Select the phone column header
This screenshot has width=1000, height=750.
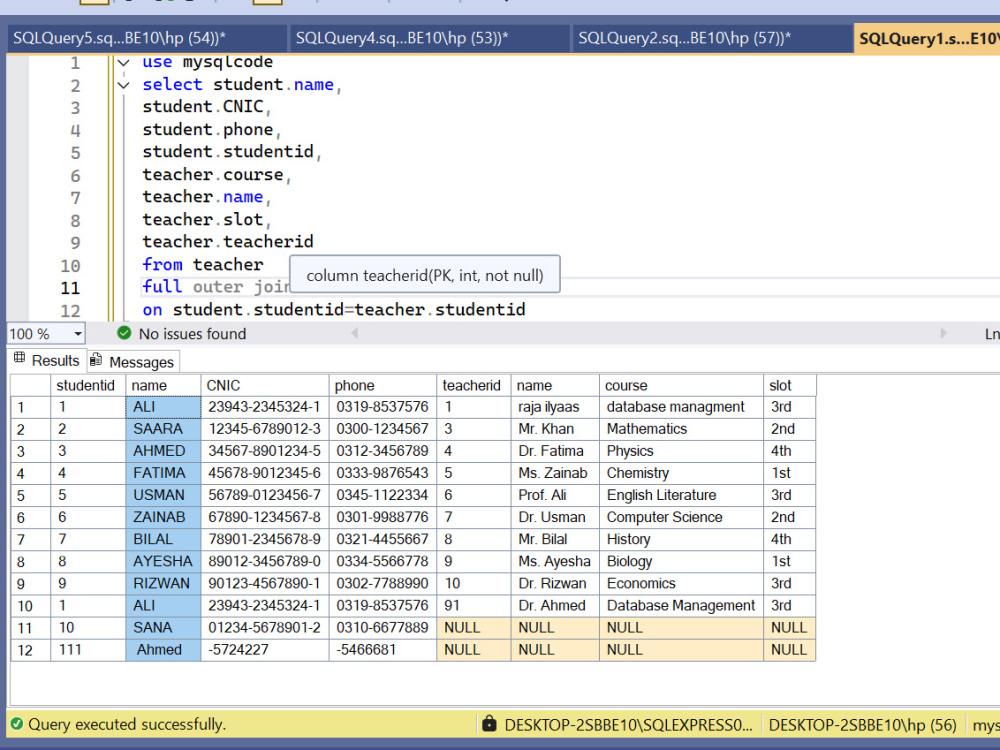click(x=383, y=385)
